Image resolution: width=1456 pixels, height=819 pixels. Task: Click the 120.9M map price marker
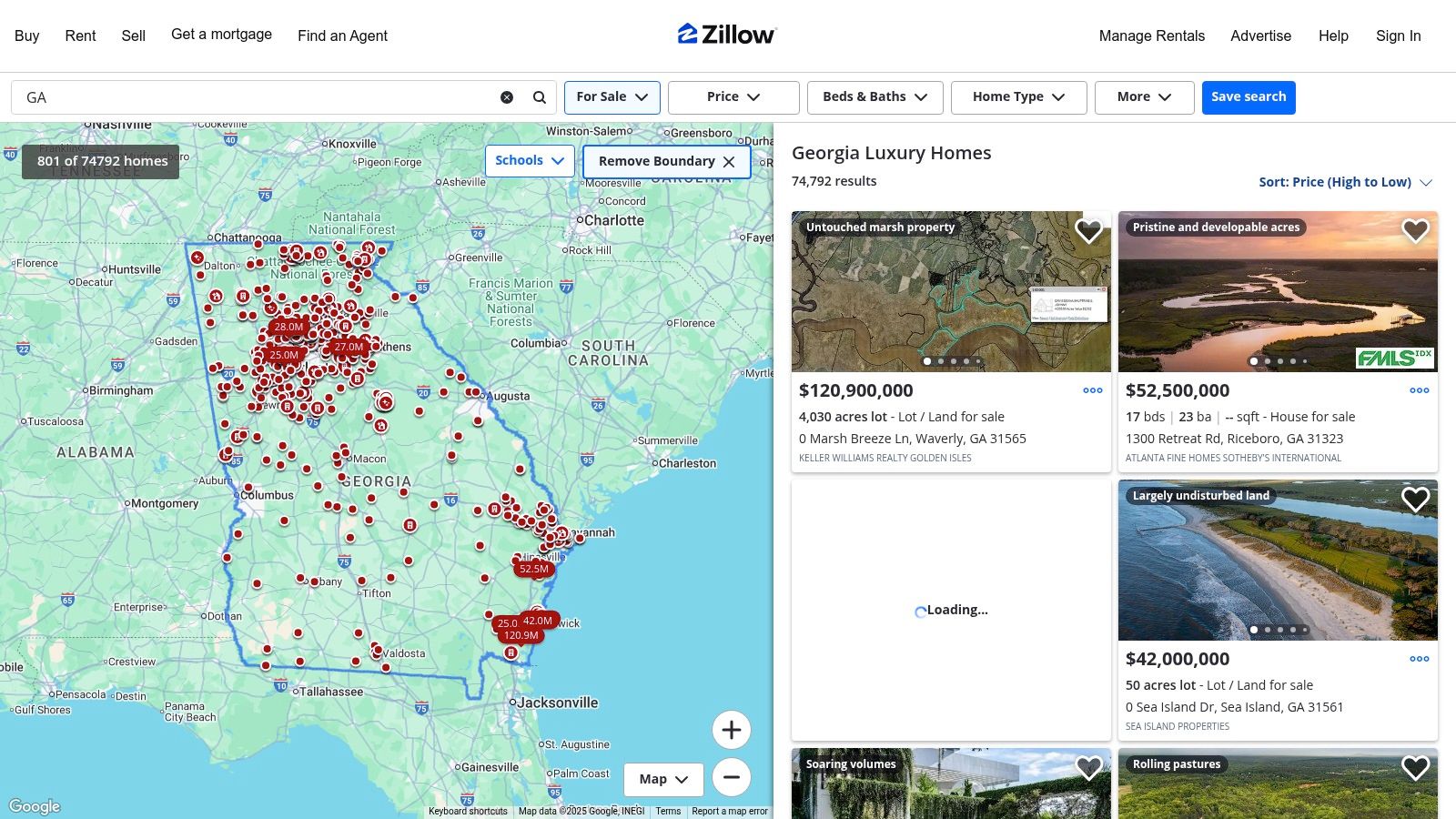pyautogui.click(x=521, y=635)
